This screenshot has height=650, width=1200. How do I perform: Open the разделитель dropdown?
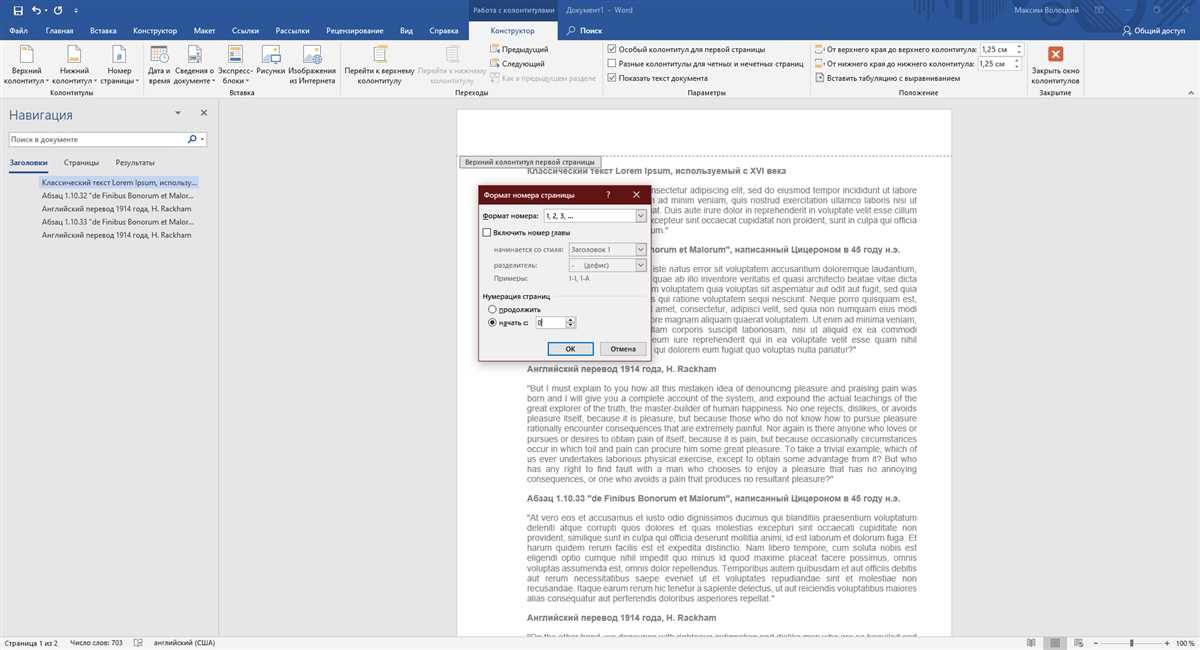tap(640, 265)
